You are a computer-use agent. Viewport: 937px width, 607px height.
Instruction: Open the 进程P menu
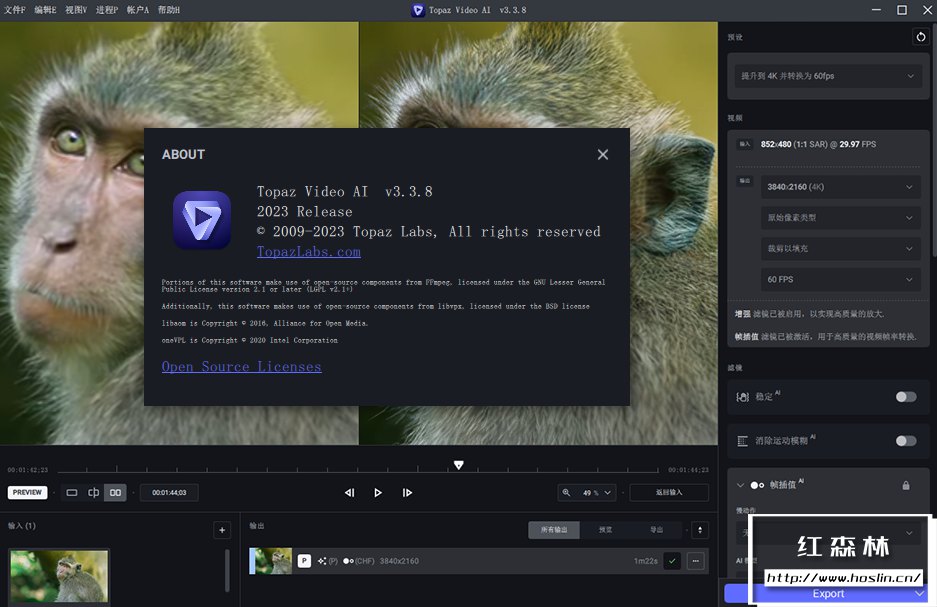[107, 10]
